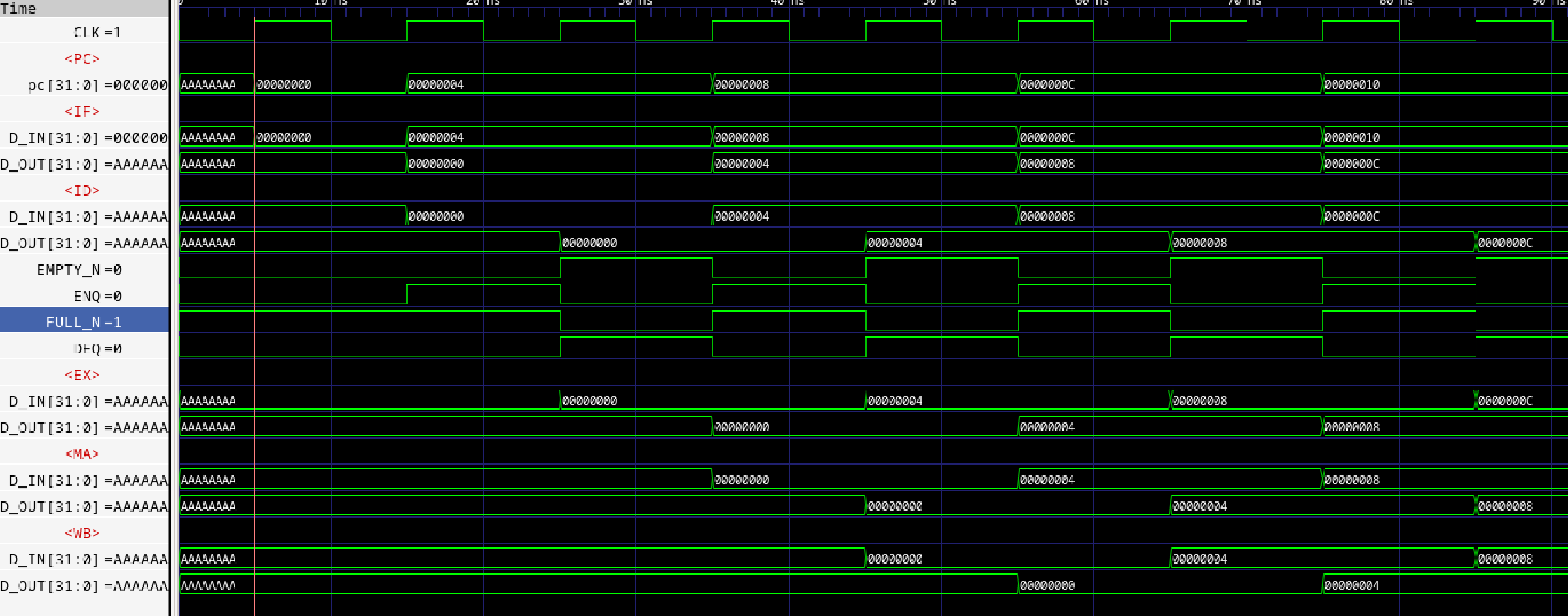Screen dimensions: 1568x616
Task: Select the EMPTY_N signal name
Action: click(79, 270)
